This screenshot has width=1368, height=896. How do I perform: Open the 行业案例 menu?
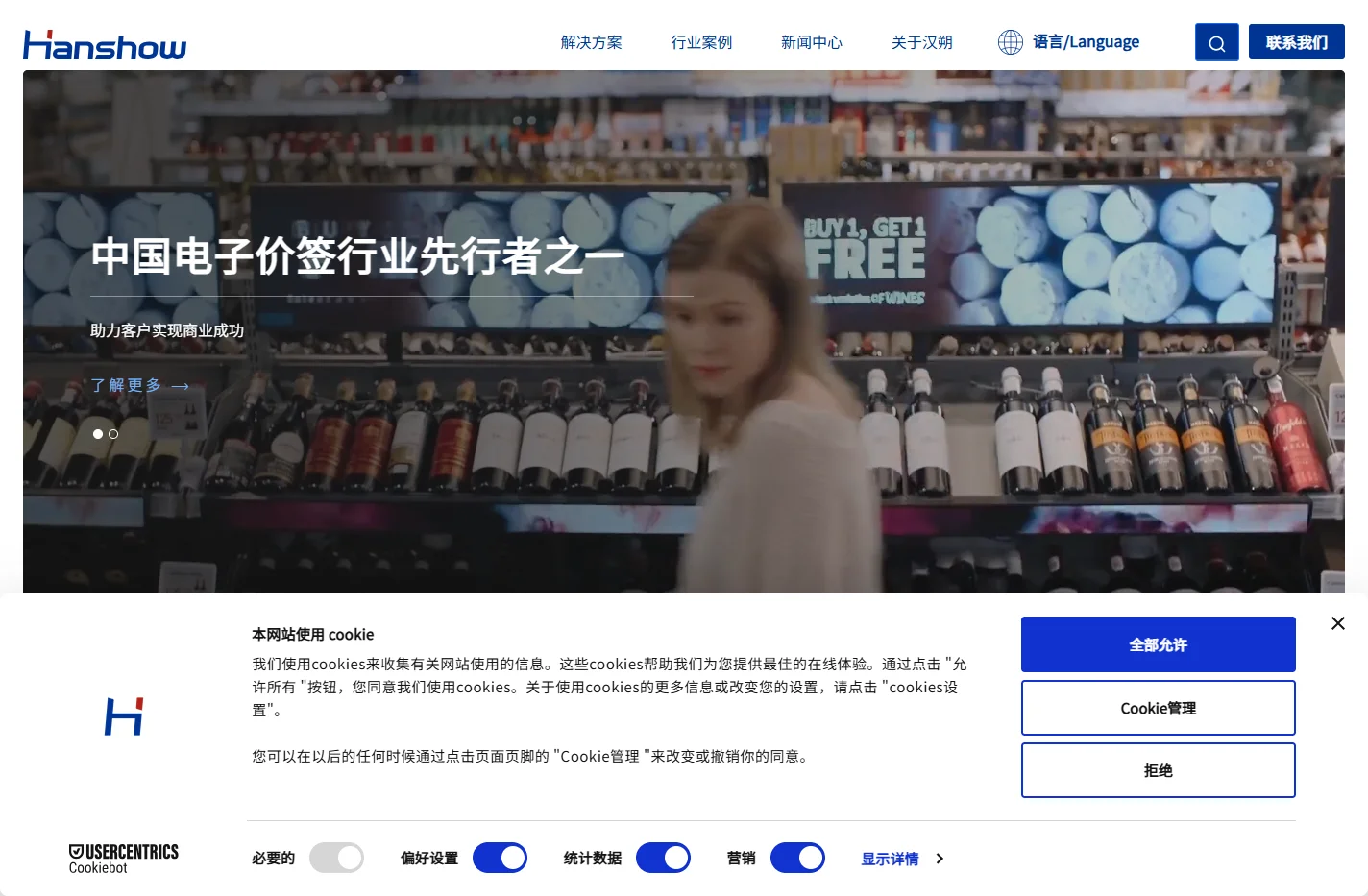click(x=701, y=42)
